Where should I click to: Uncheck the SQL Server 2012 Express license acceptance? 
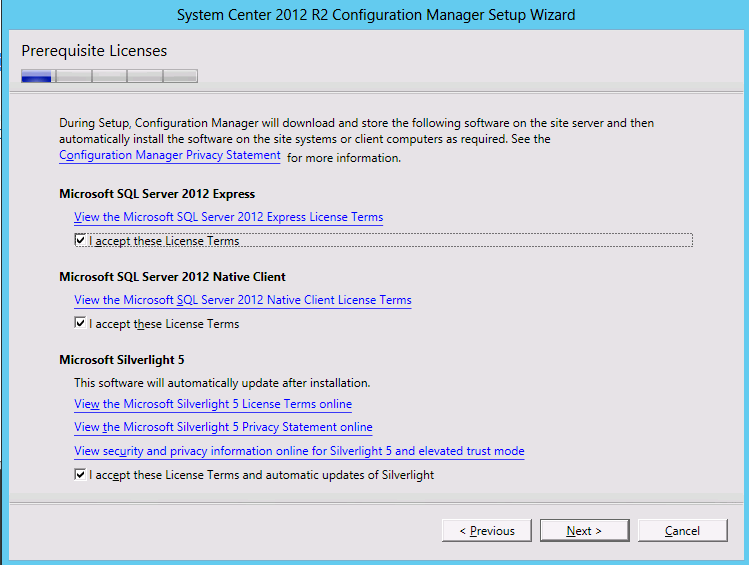(80, 240)
